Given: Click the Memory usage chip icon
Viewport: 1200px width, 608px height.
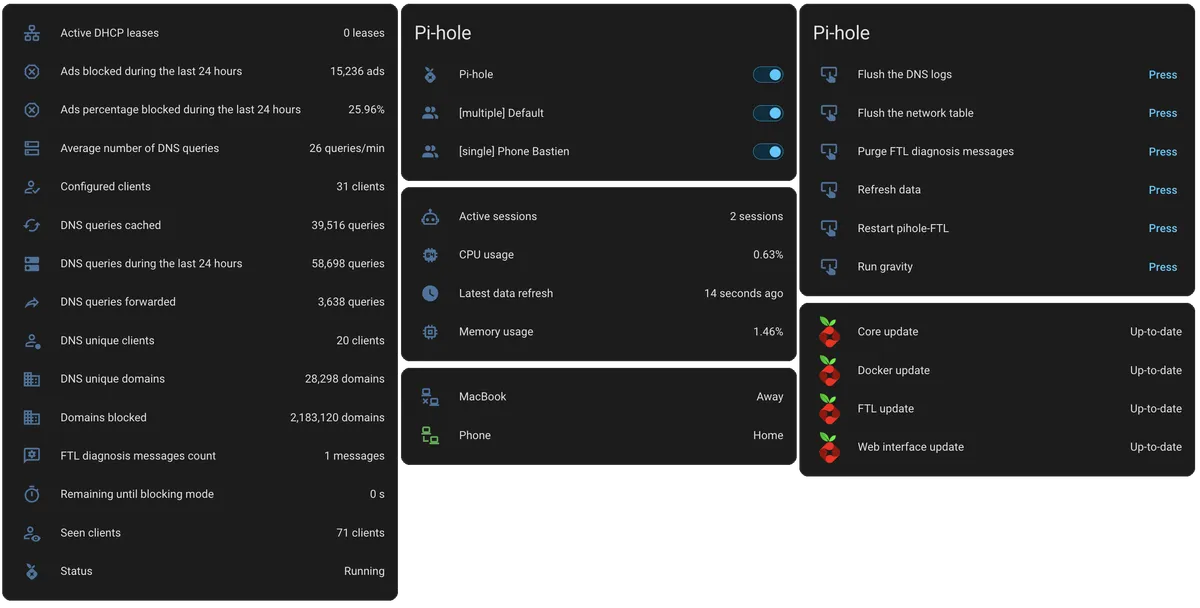Looking at the screenshot, I should (430, 332).
